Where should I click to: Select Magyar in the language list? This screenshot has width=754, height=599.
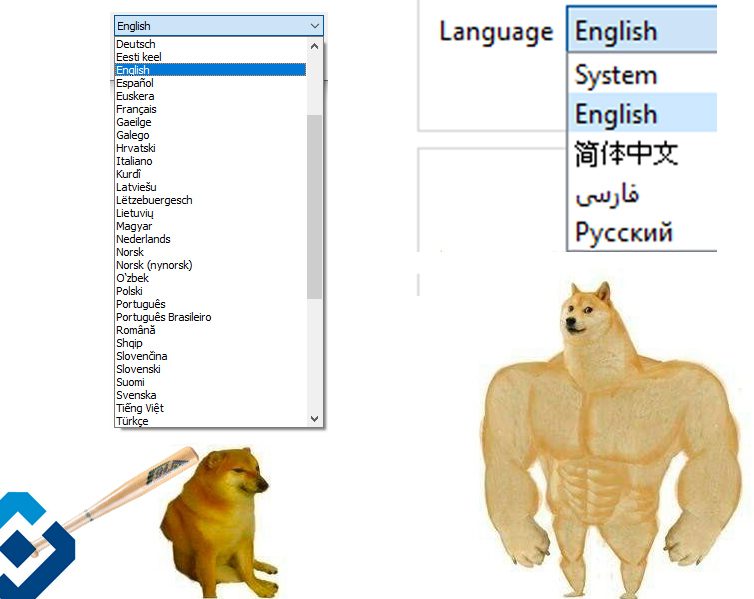(211, 225)
